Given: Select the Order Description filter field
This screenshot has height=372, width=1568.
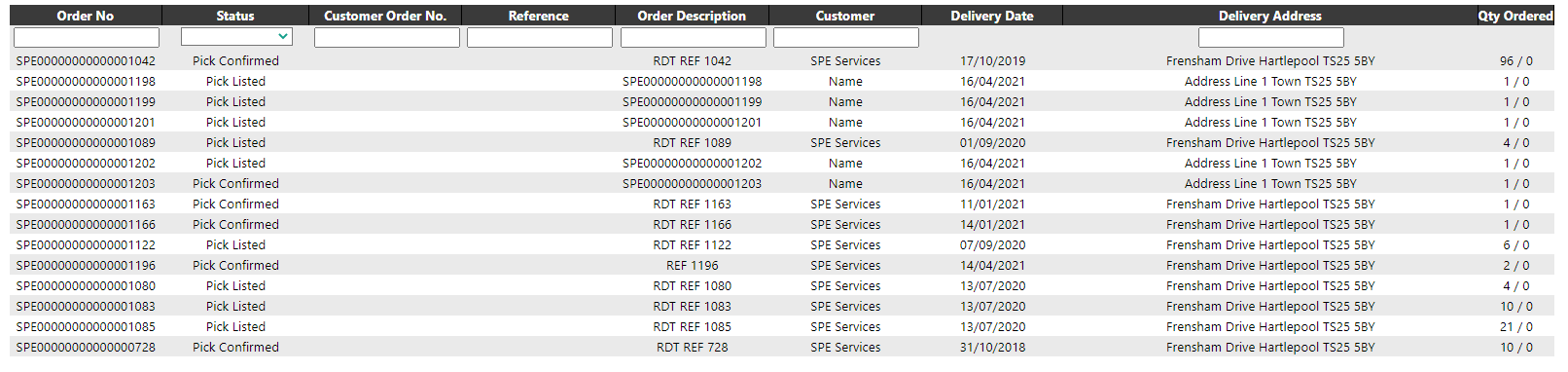Looking at the screenshot, I should click(693, 37).
